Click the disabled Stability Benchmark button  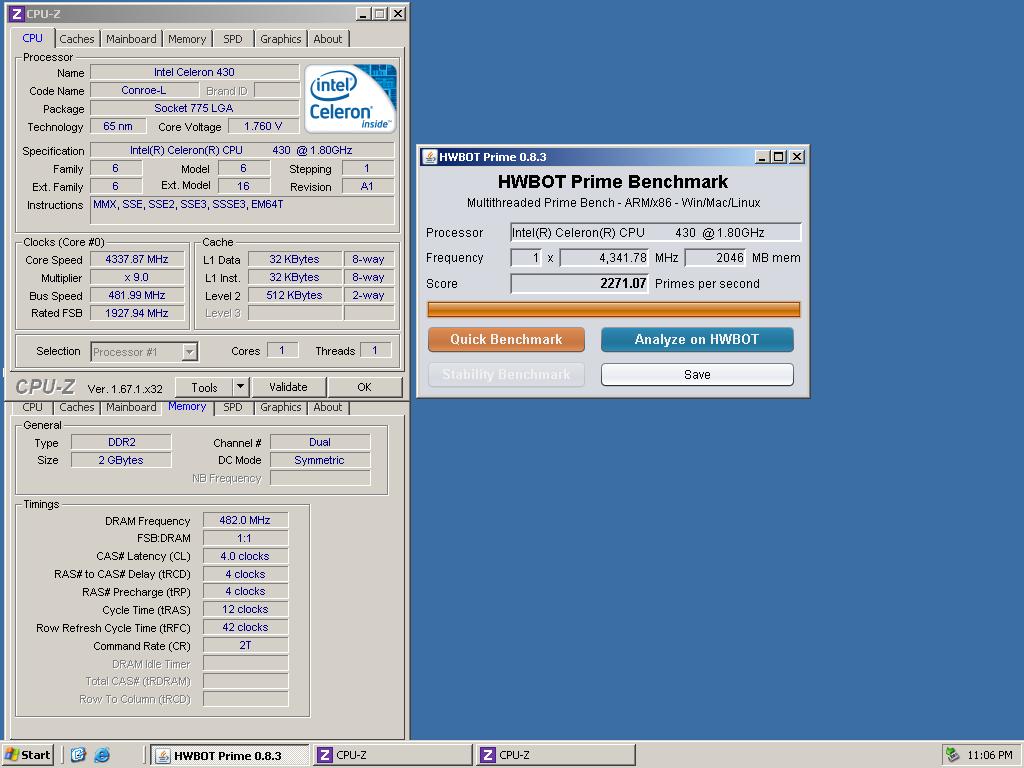pos(506,375)
